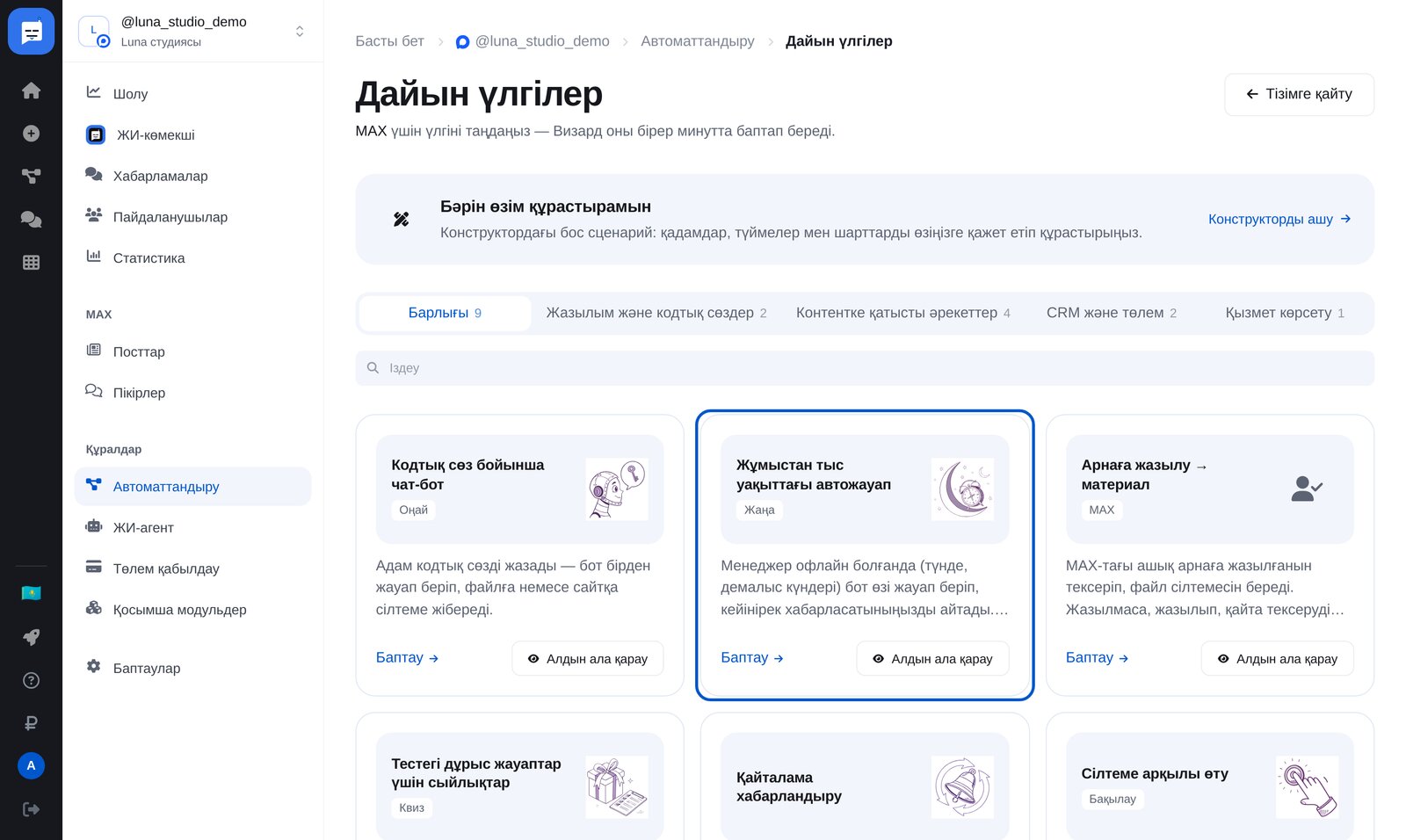Preview the Кодтық сөз бойынша чат-бот template
The image size is (1406, 840).
pyautogui.click(x=587, y=658)
